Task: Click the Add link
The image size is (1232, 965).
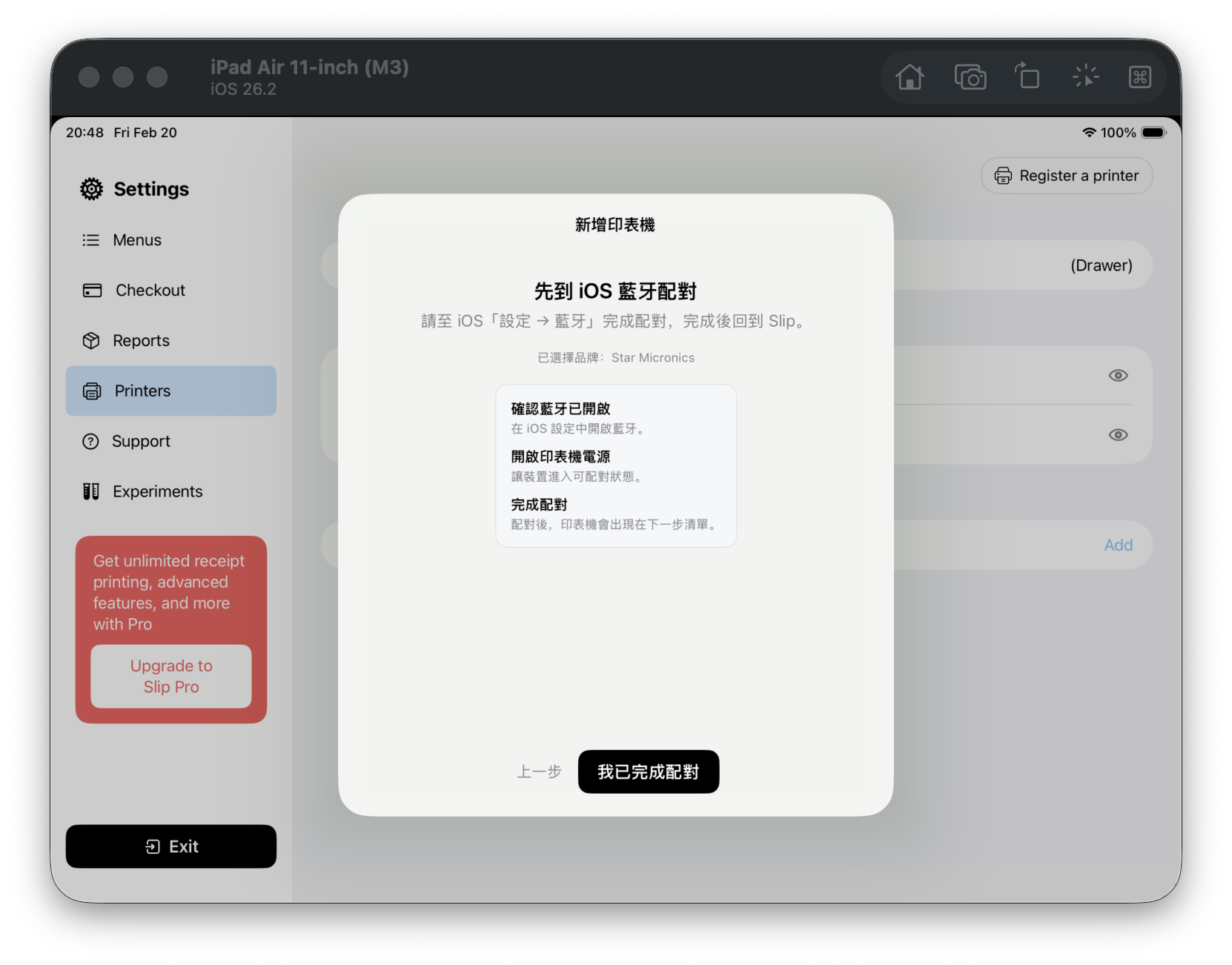Action: pyautogui.click(x=1118, y=545)
